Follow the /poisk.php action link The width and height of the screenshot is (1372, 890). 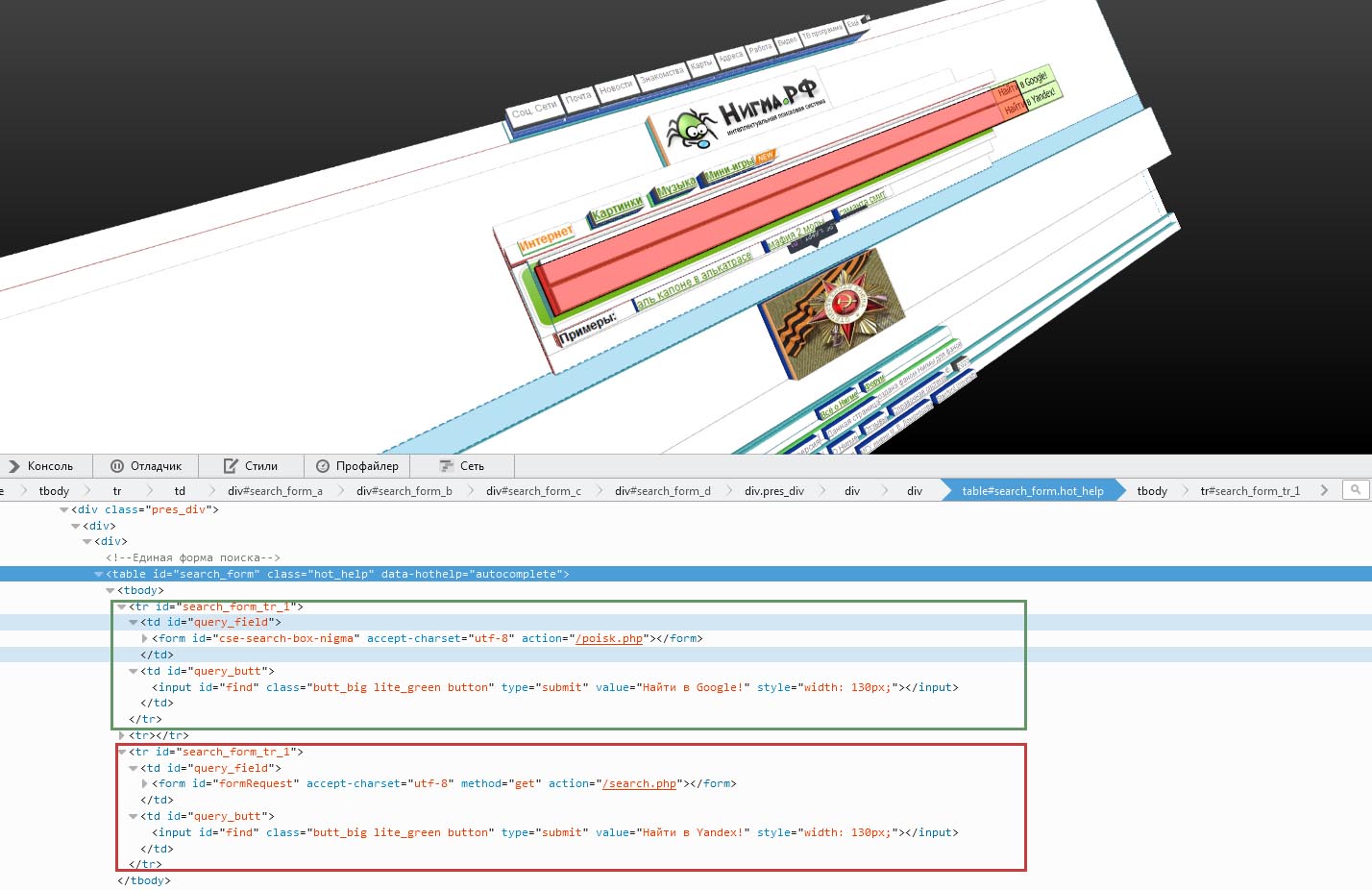click(x=608, y=638)
